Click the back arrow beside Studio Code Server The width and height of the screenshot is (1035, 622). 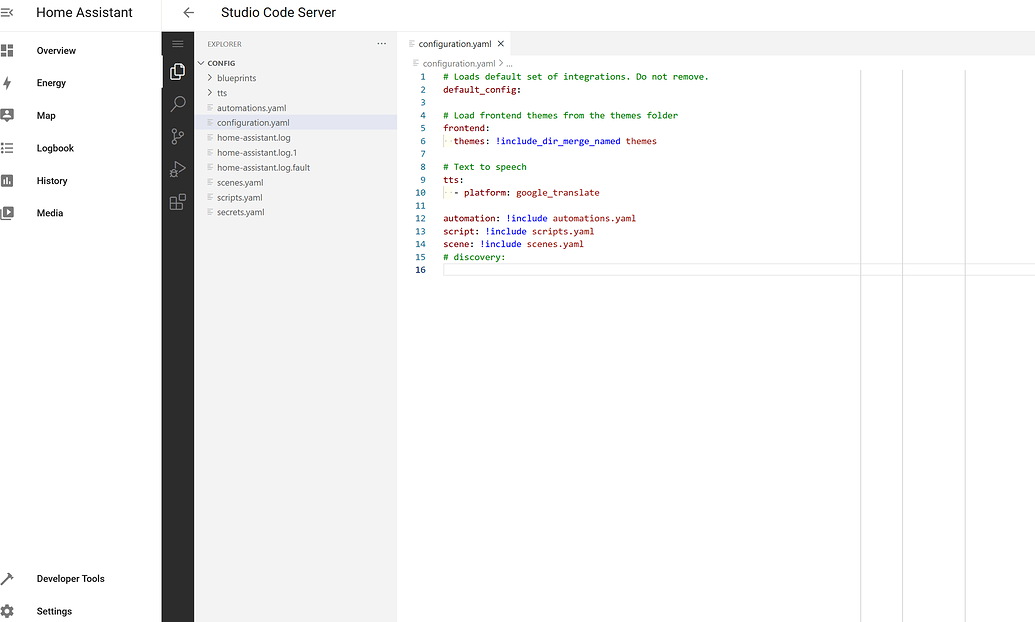188,13
